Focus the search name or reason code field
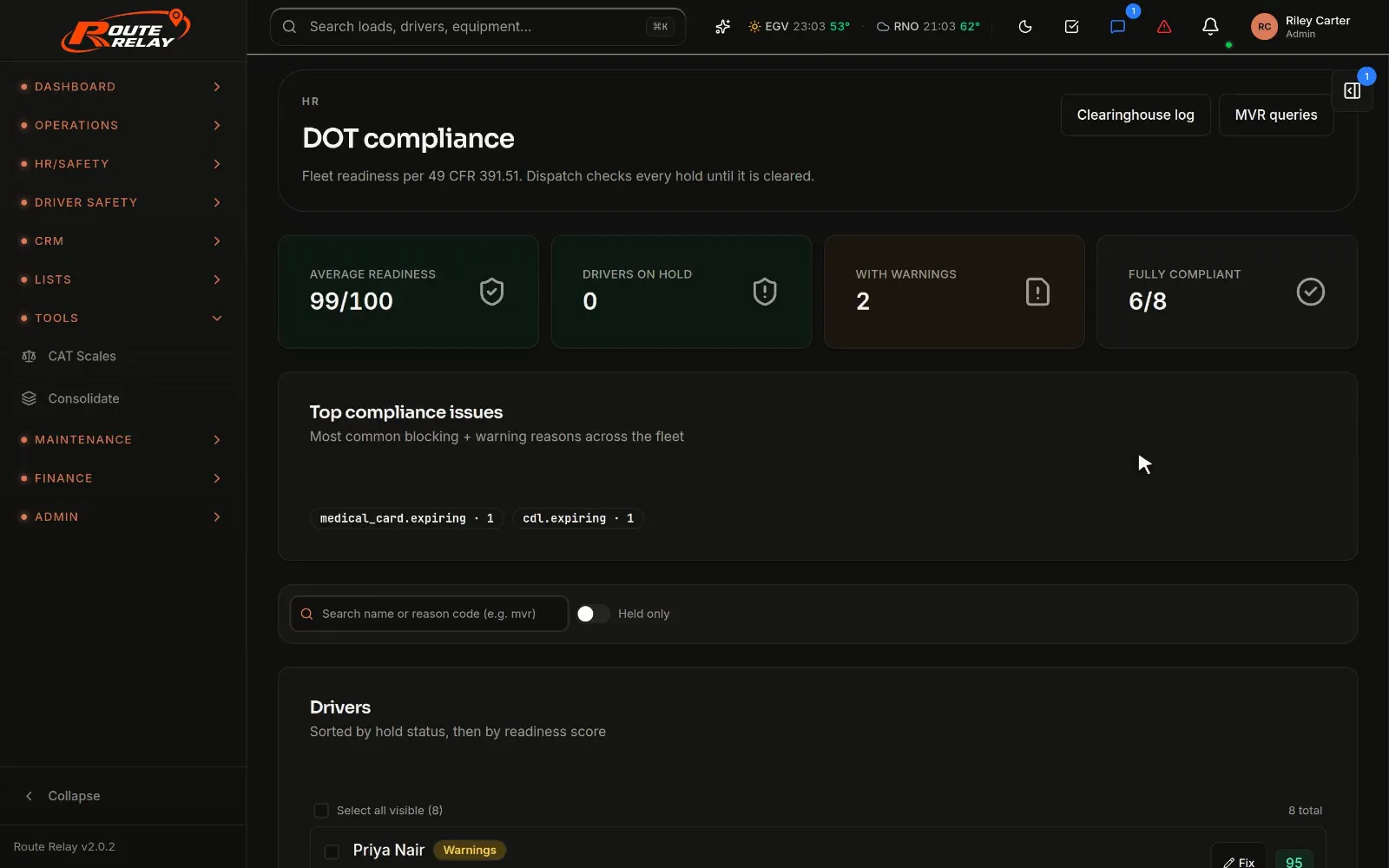Viewport: 1389px width, 868px height. pos(429,614)
